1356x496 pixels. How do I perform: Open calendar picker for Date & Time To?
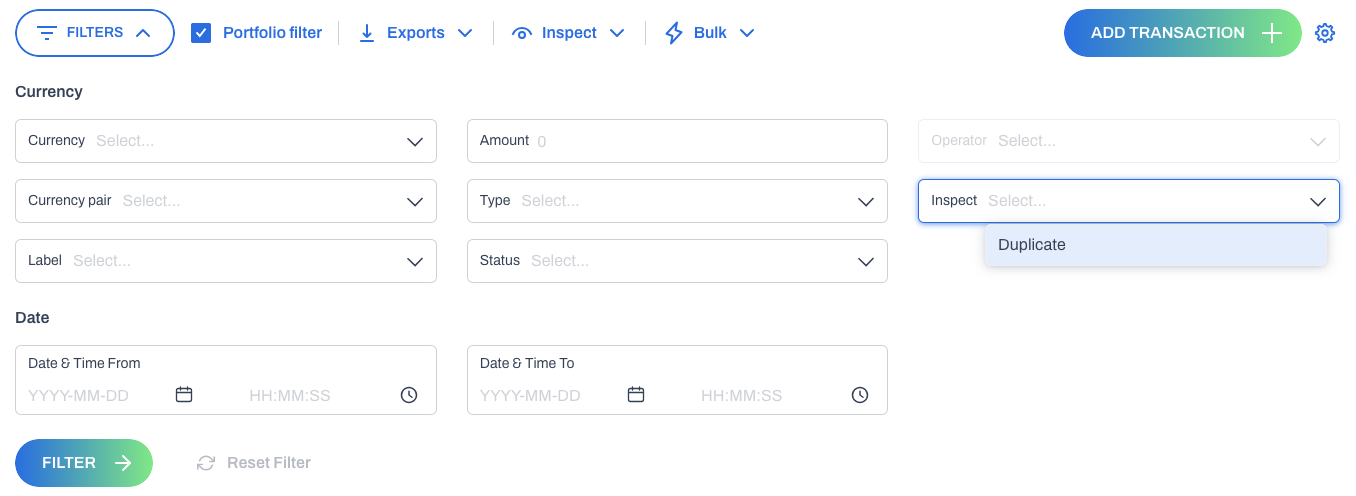(636, 395)
